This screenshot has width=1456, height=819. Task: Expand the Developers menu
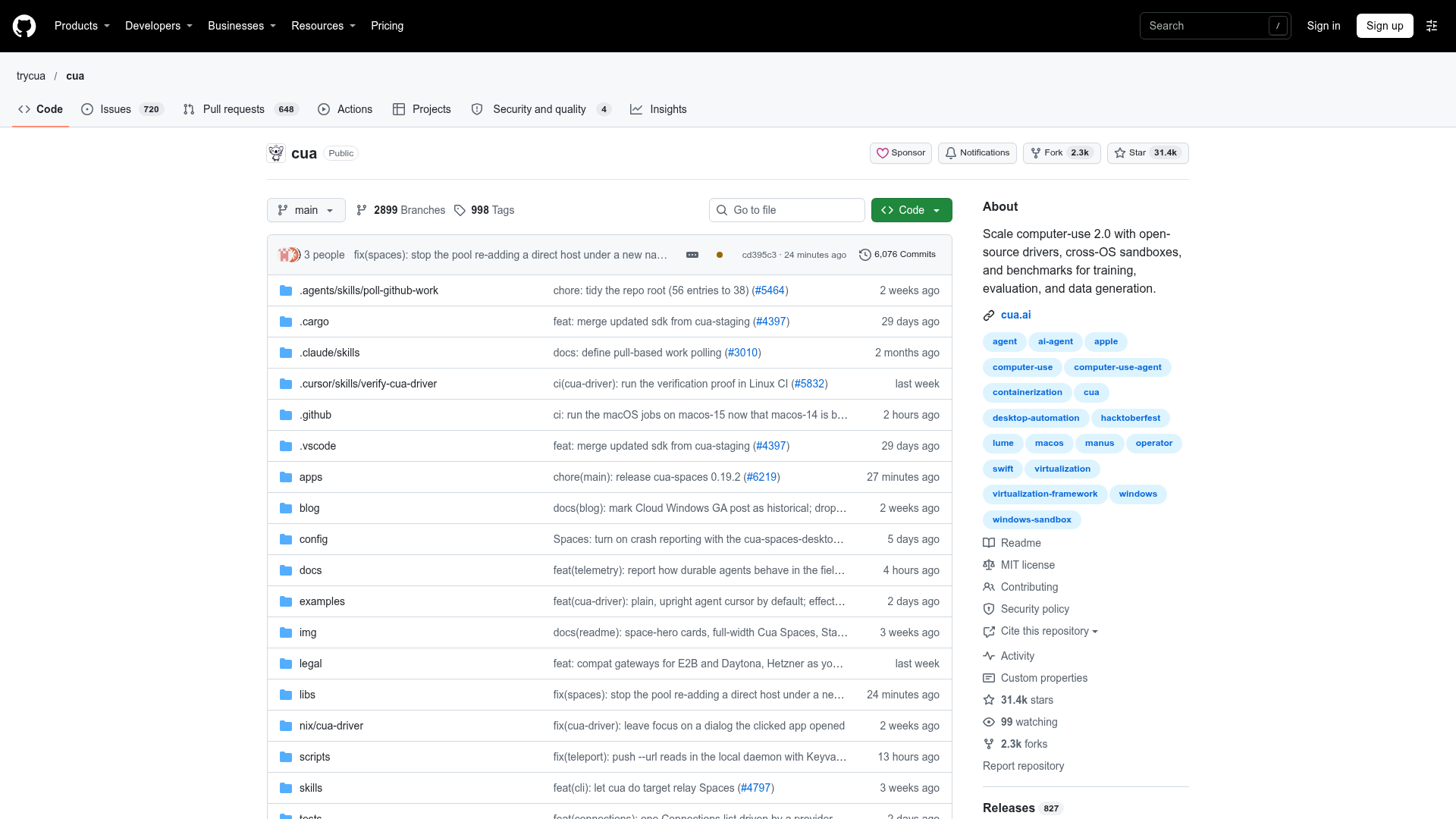pyautogui.click(x=158, y=26)
